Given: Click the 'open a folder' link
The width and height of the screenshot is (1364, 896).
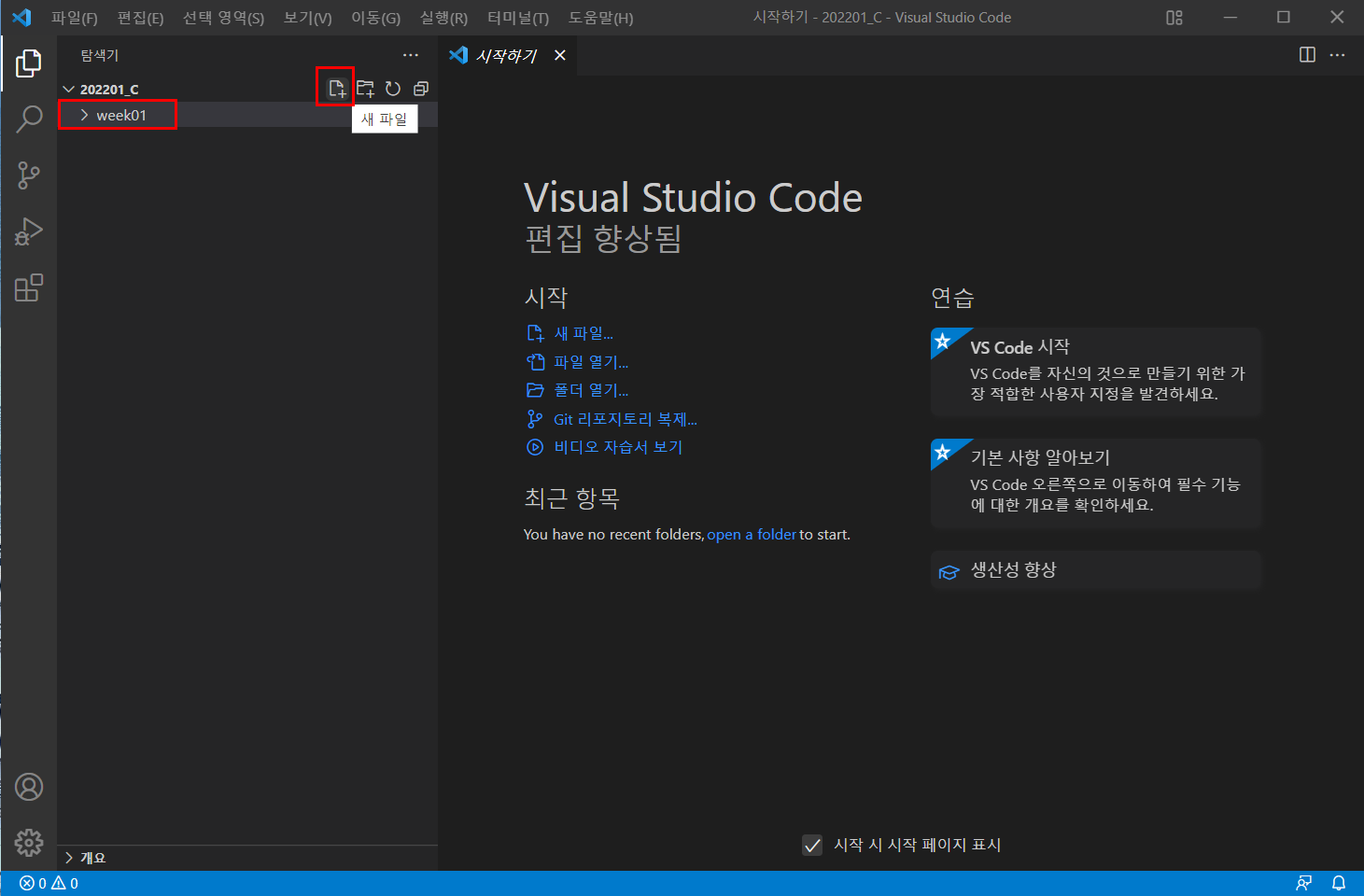Looking at the screenshot, I should 752,535.
